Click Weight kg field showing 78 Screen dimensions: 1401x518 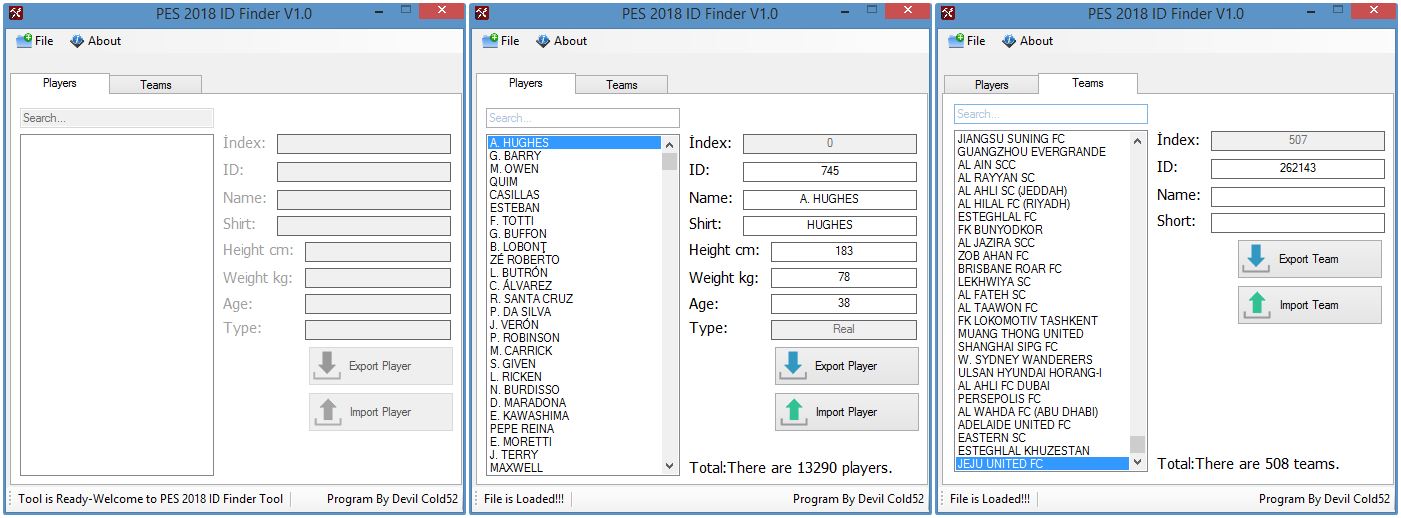point(843,277)
